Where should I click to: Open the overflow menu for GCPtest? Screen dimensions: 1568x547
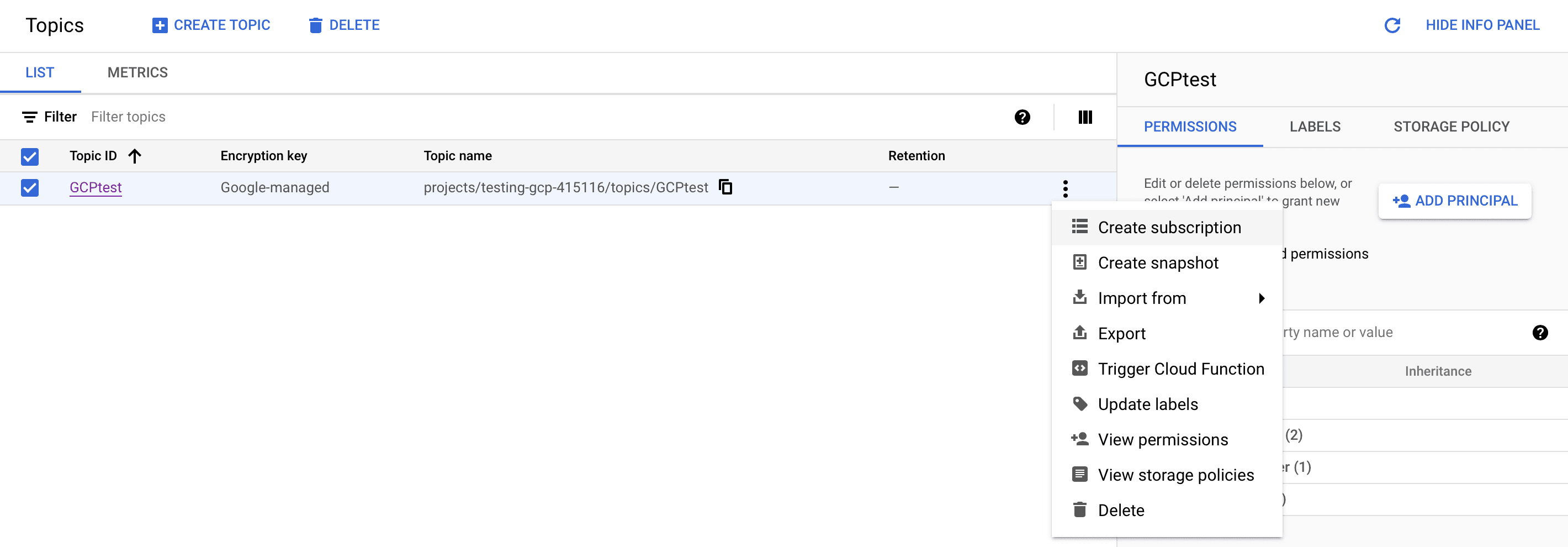pos(1066,189)
